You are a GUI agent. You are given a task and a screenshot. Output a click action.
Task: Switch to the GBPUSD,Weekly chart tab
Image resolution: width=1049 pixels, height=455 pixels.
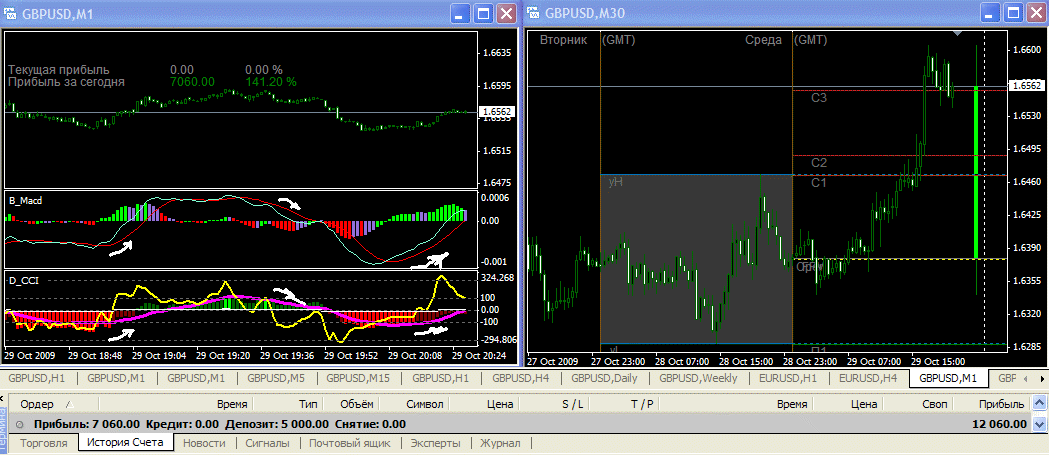698,378
